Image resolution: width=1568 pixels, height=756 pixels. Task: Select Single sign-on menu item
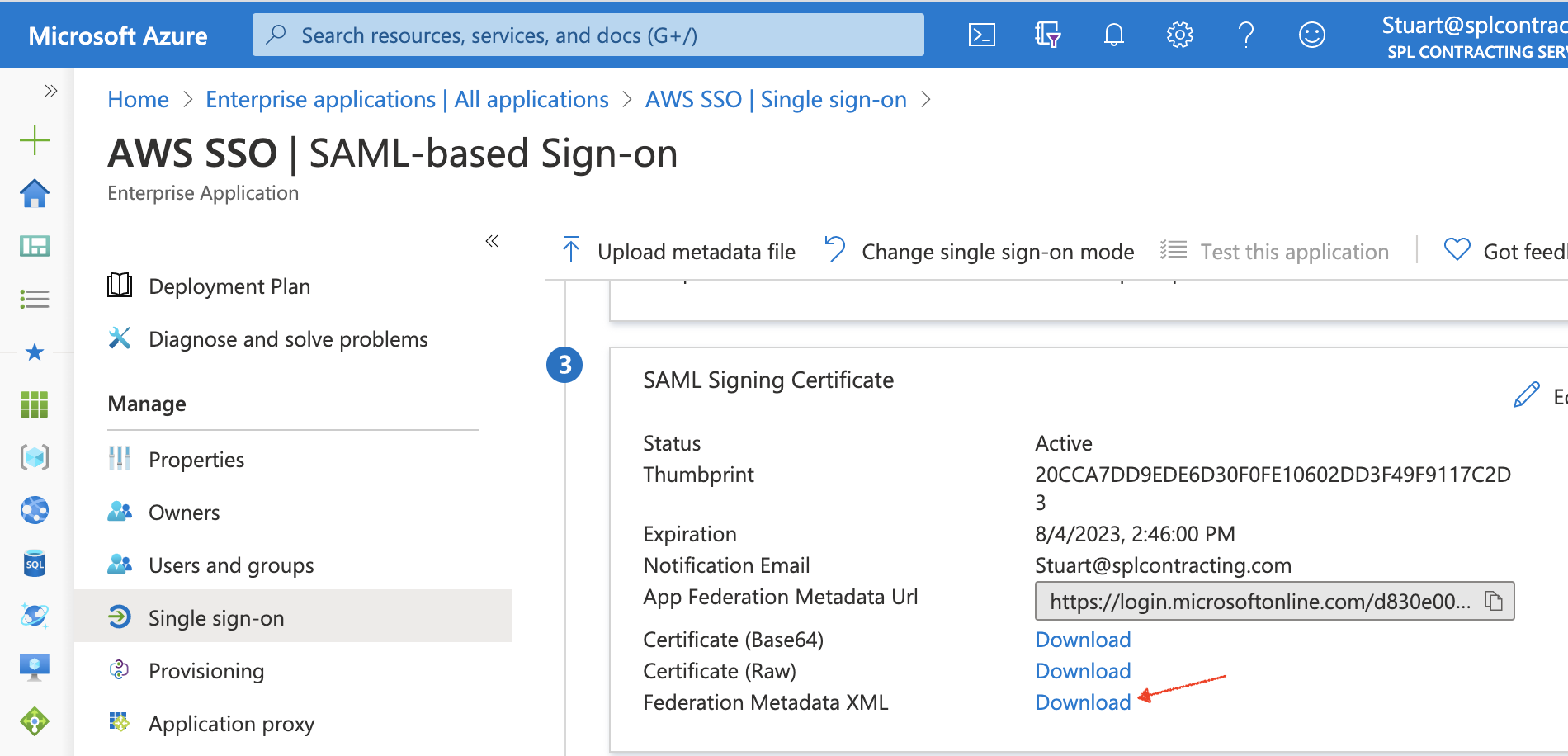pyautogui.click(x=293, y=616)
